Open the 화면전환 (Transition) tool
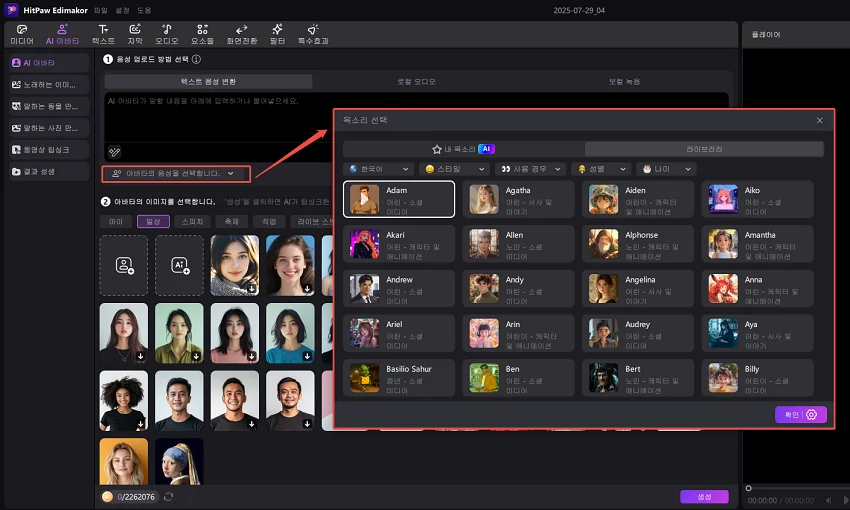The height and width of the screenshot is (510, 850). click(x=241, y=34)
